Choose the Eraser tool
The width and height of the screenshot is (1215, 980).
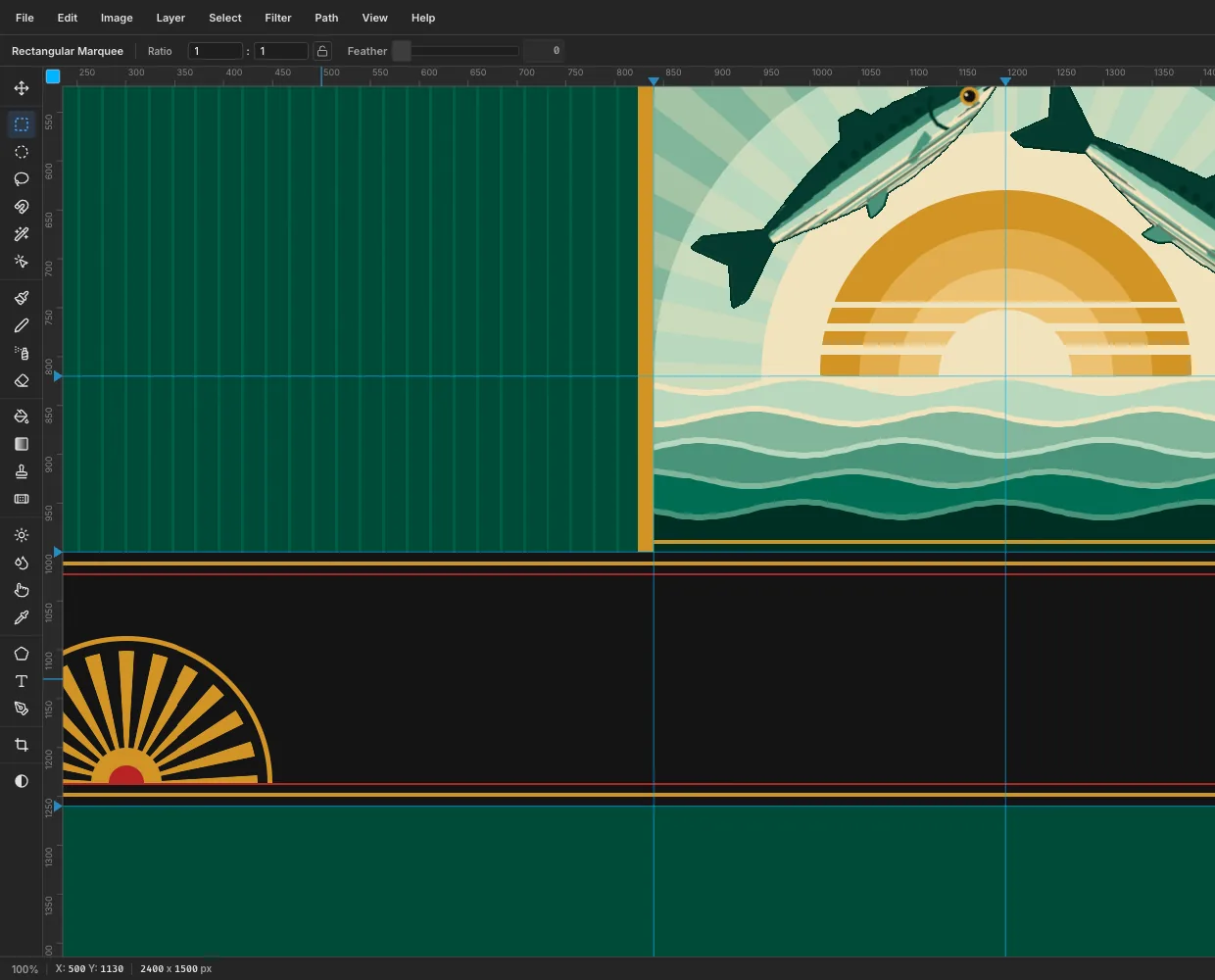coord(22,380)
